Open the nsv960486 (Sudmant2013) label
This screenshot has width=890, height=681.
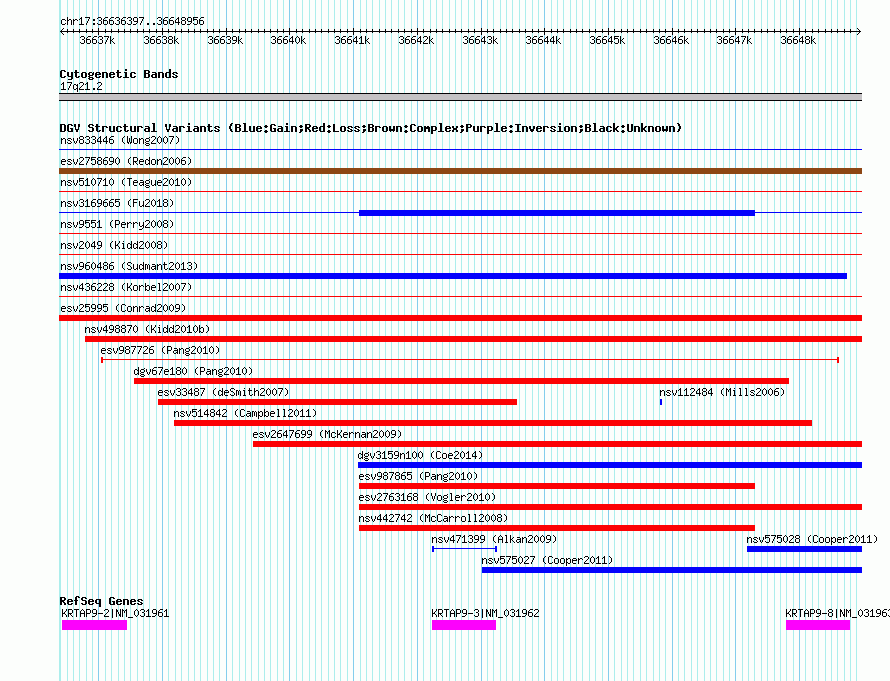click(x=129, y=266)
